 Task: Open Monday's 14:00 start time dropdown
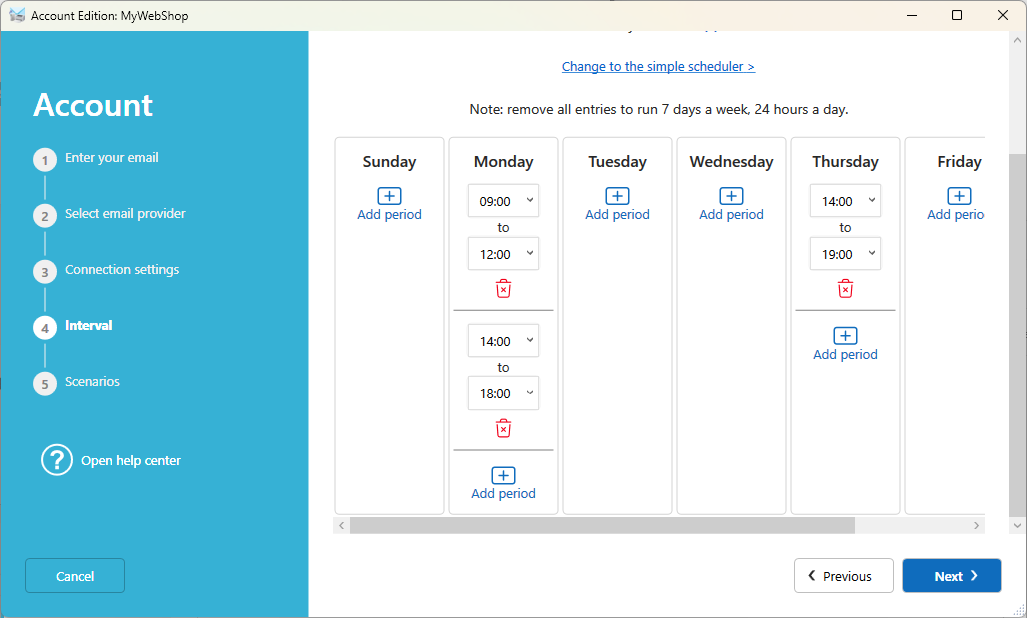pyautogui.click(x=503, y=341)
